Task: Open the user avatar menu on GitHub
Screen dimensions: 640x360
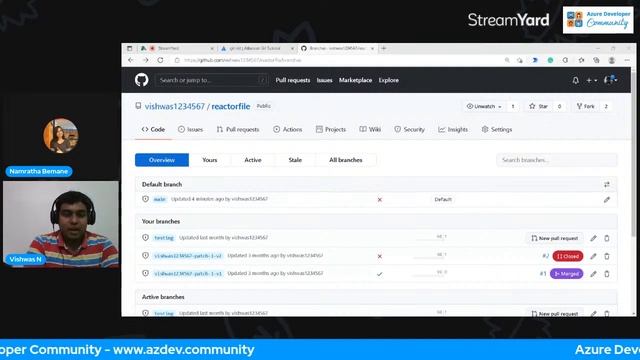Action: pos(611,80)
